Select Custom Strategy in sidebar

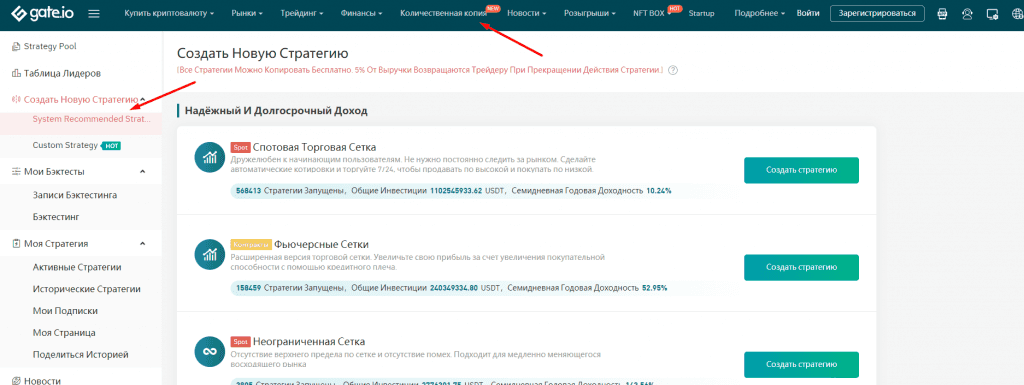[x=65, y=145]
